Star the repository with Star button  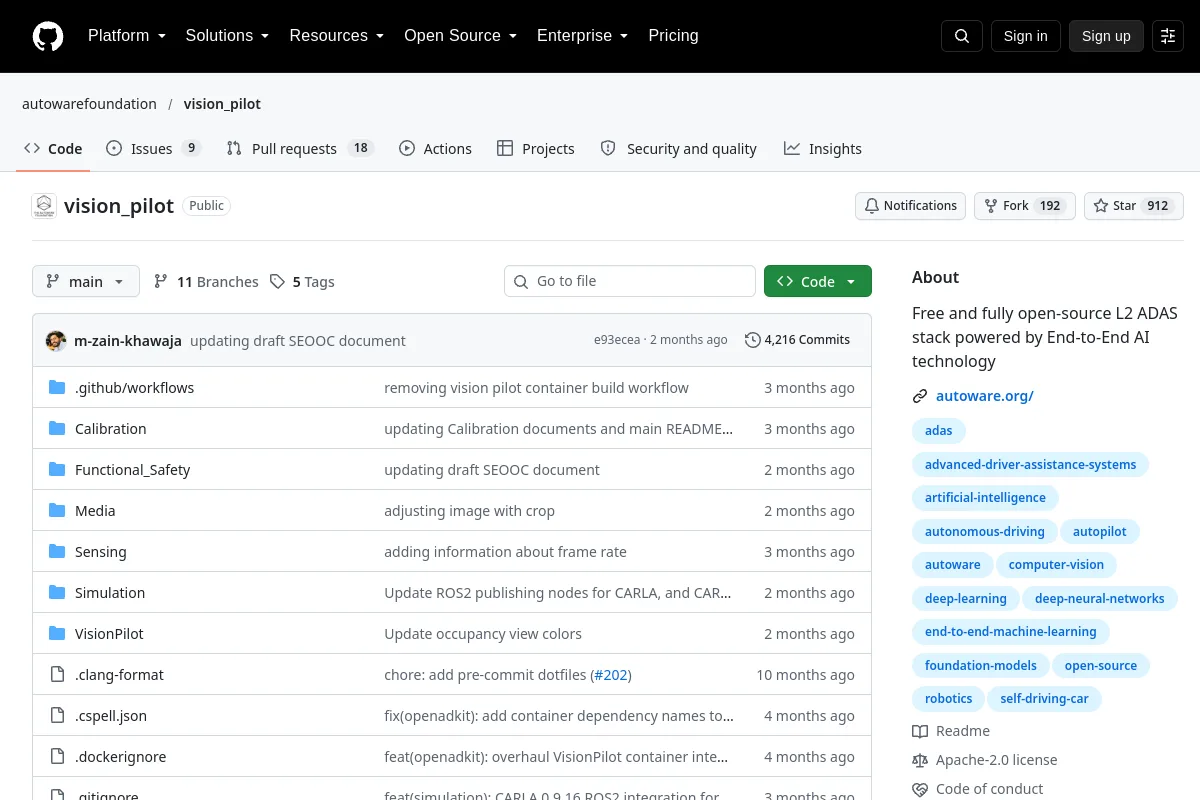1133,206
